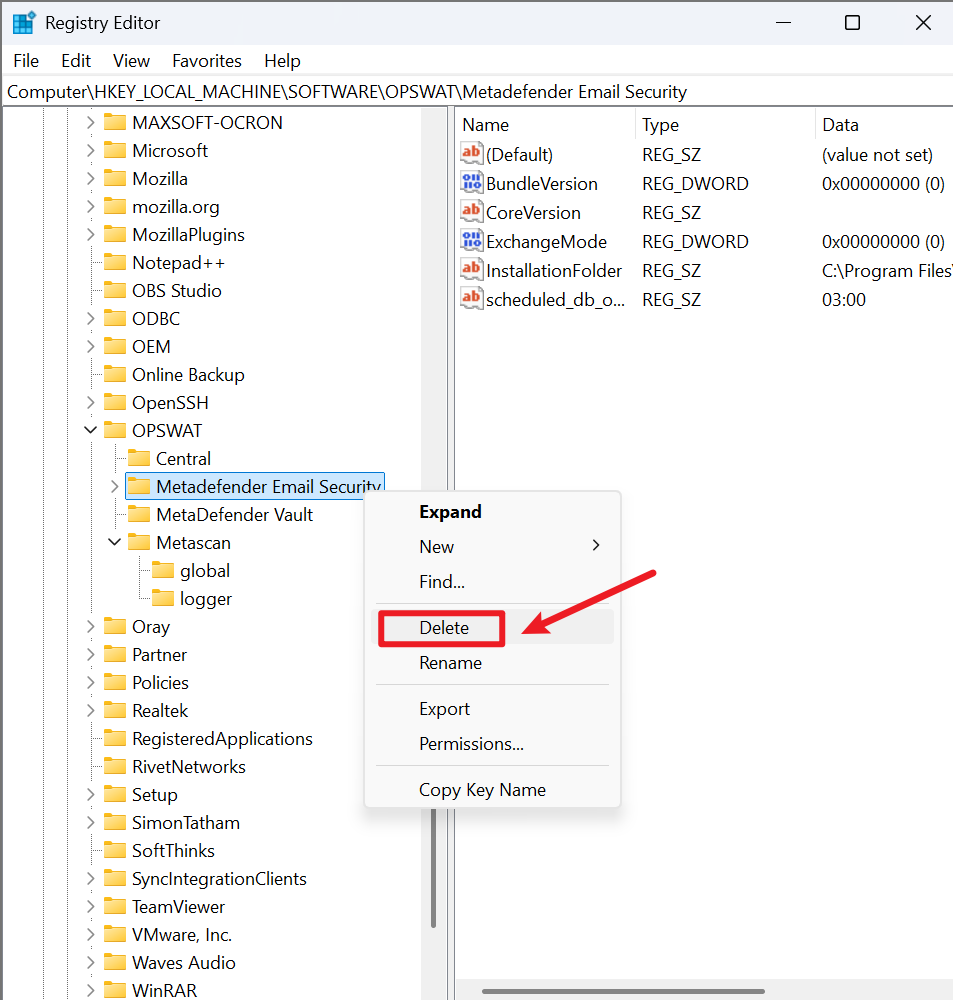
Task: Expand the MAXSOFT-OCRON key
Action: 91,122
